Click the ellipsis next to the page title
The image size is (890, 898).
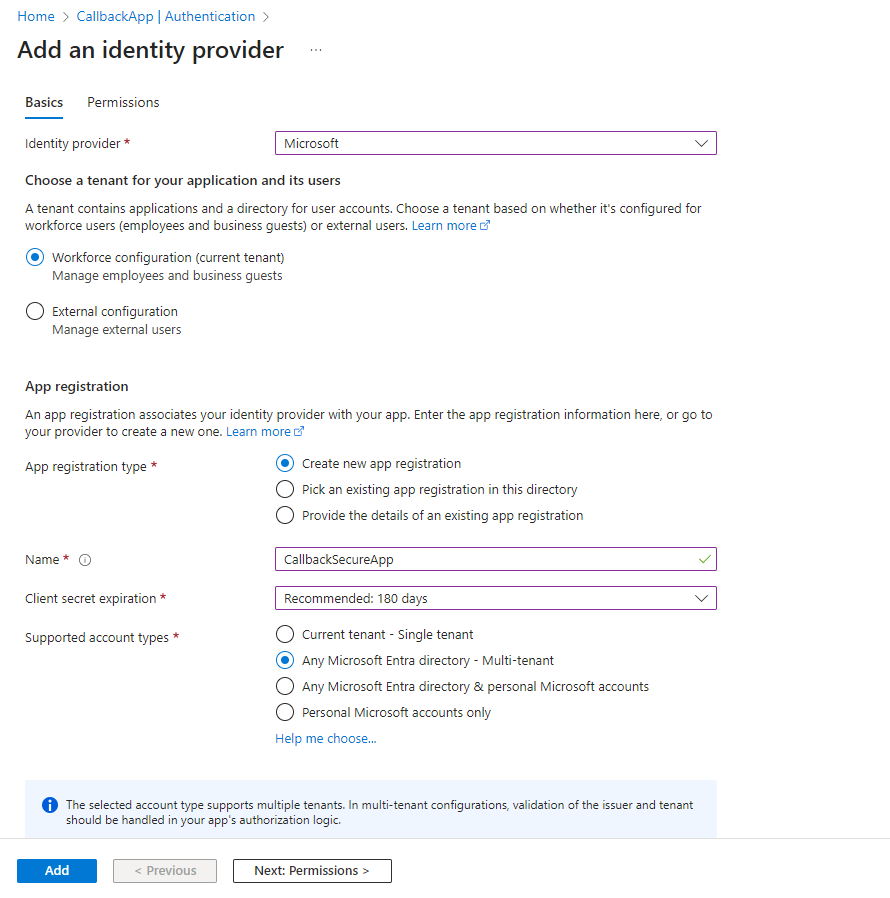pos(316,49)
